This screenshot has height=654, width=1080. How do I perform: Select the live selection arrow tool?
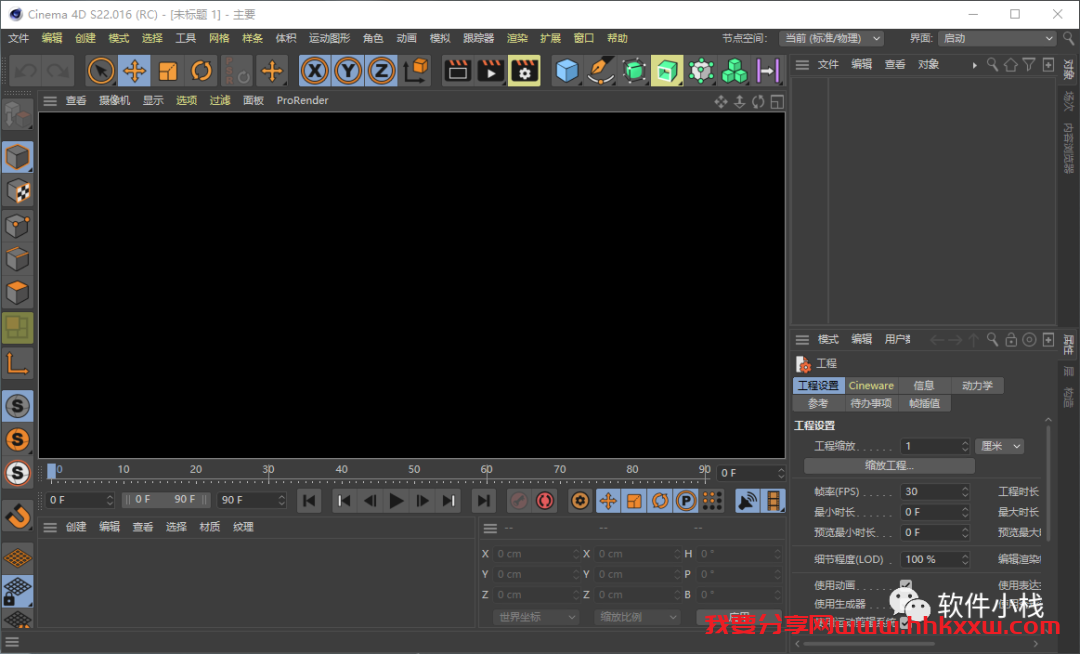click(x=101, y=71)
